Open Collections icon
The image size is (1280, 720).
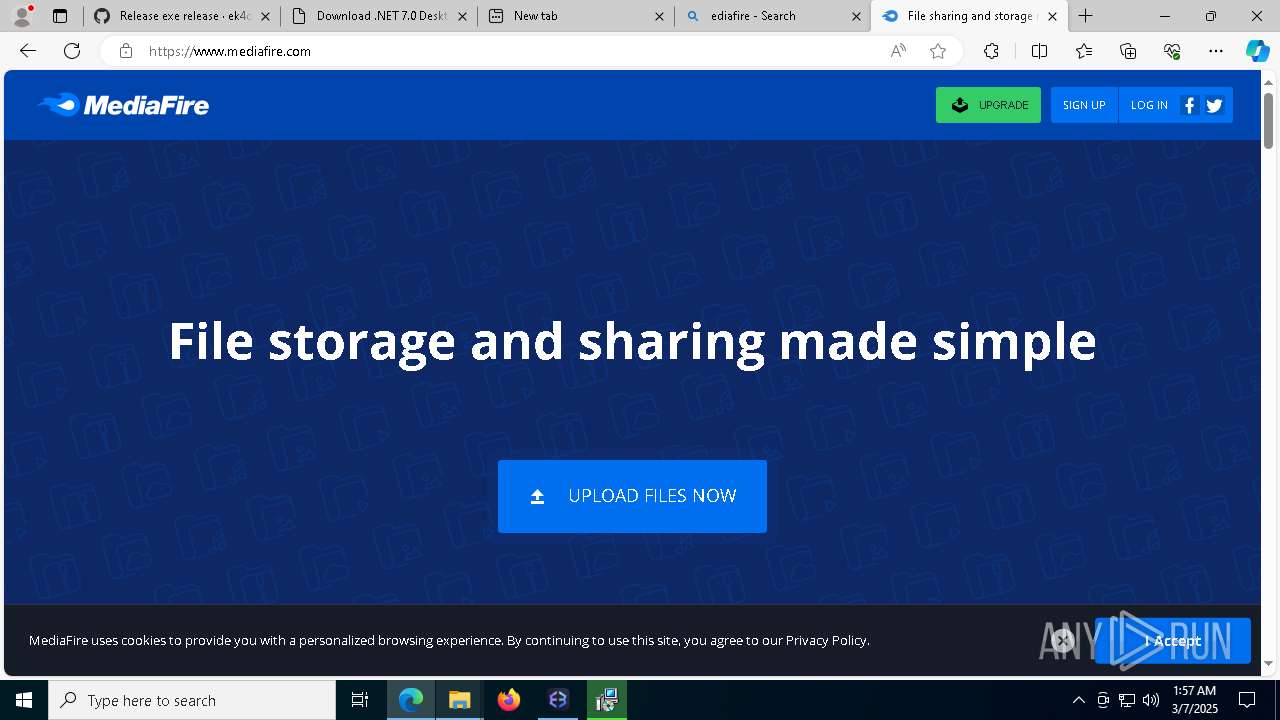[1128, 51]
